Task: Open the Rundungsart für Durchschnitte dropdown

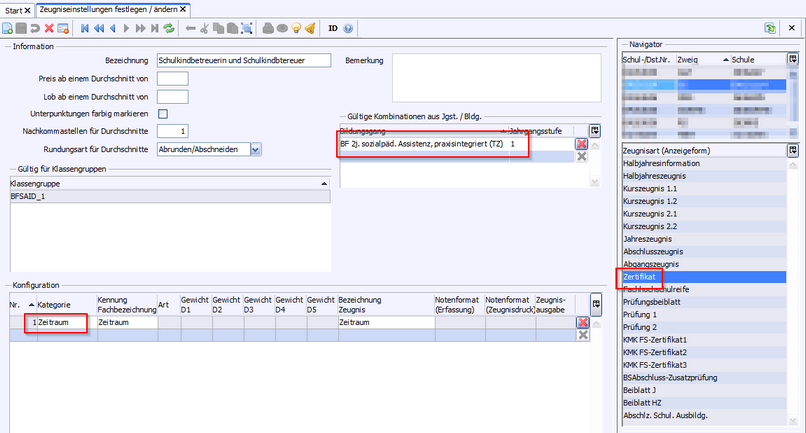Action: pos(256,149)
